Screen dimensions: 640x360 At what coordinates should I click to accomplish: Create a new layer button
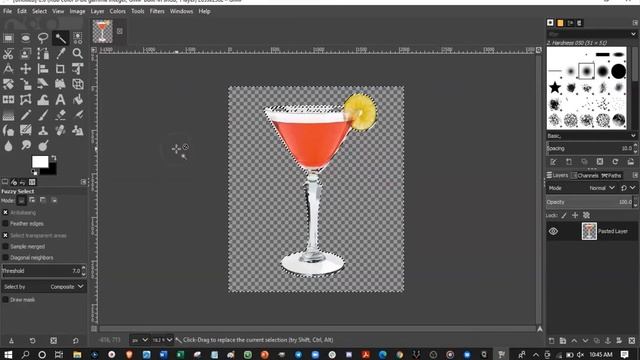pyautogui.click(x=551, y=340)
